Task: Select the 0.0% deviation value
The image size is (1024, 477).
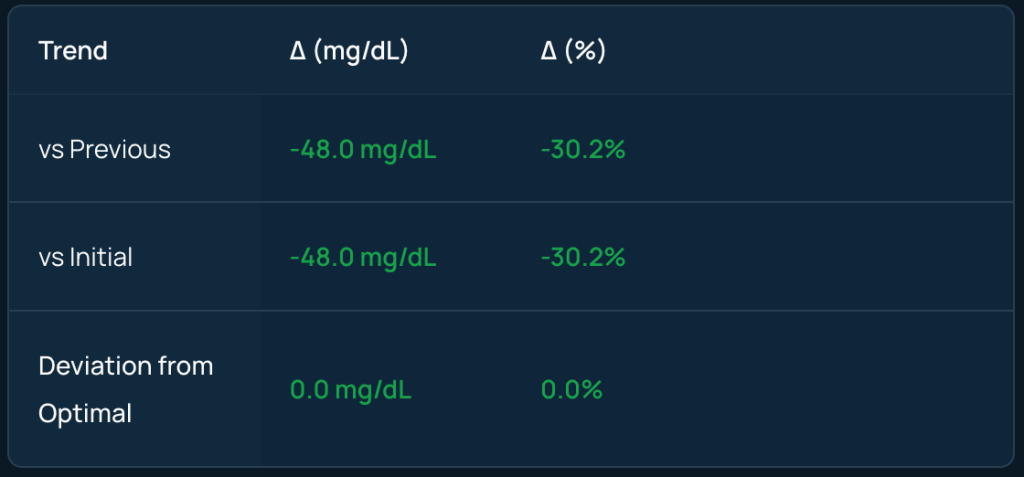Action: pos(572,390)
